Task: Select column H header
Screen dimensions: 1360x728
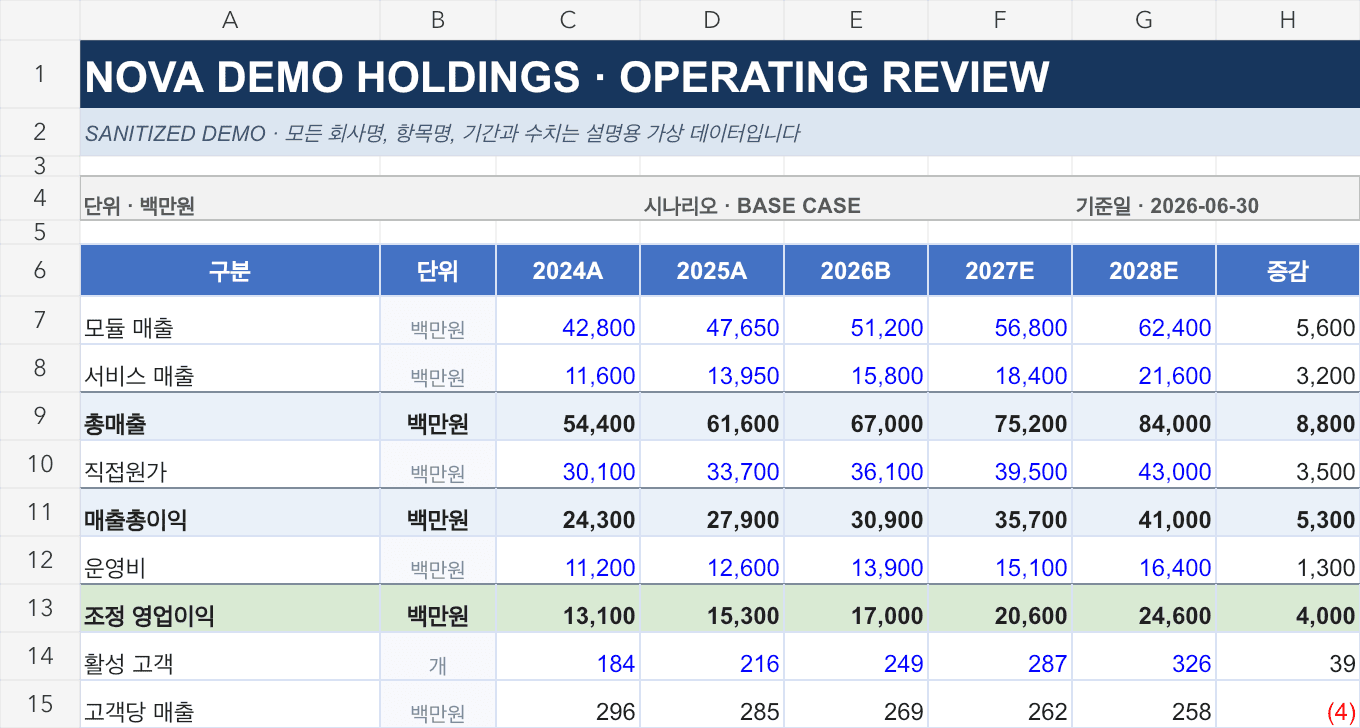Action: [x=1288, y=20]
